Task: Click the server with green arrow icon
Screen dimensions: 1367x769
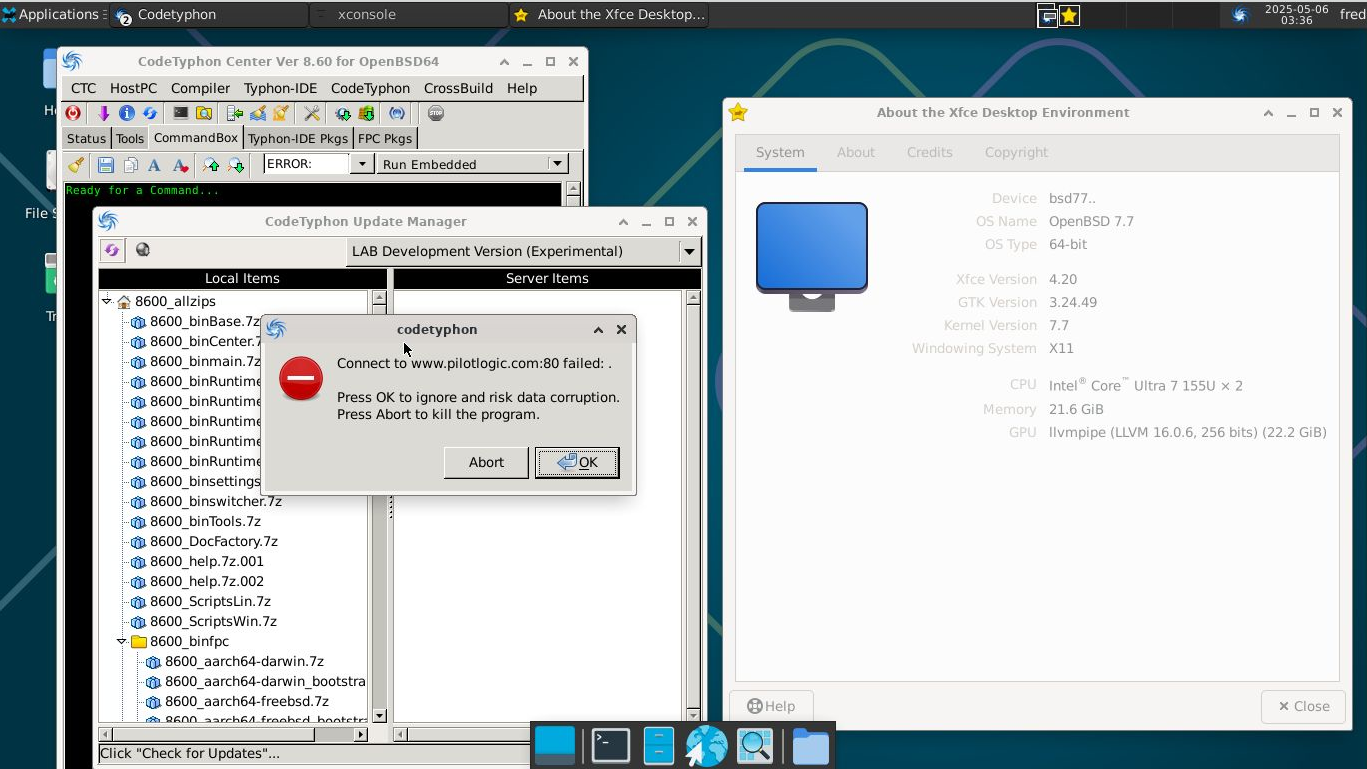Action: point(234,113)
